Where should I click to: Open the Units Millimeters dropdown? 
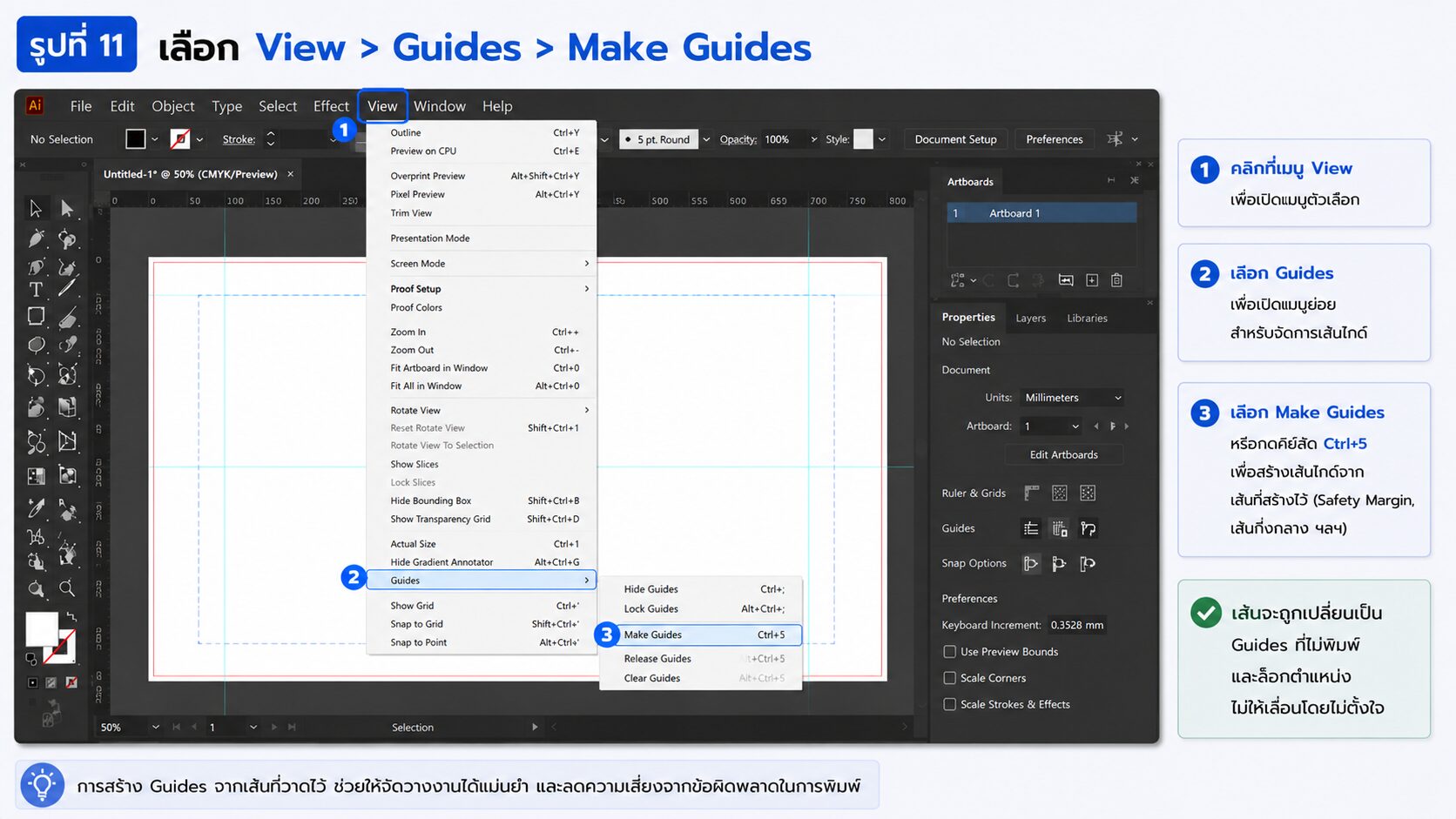pyautogui.click(x=1073, y=398)
